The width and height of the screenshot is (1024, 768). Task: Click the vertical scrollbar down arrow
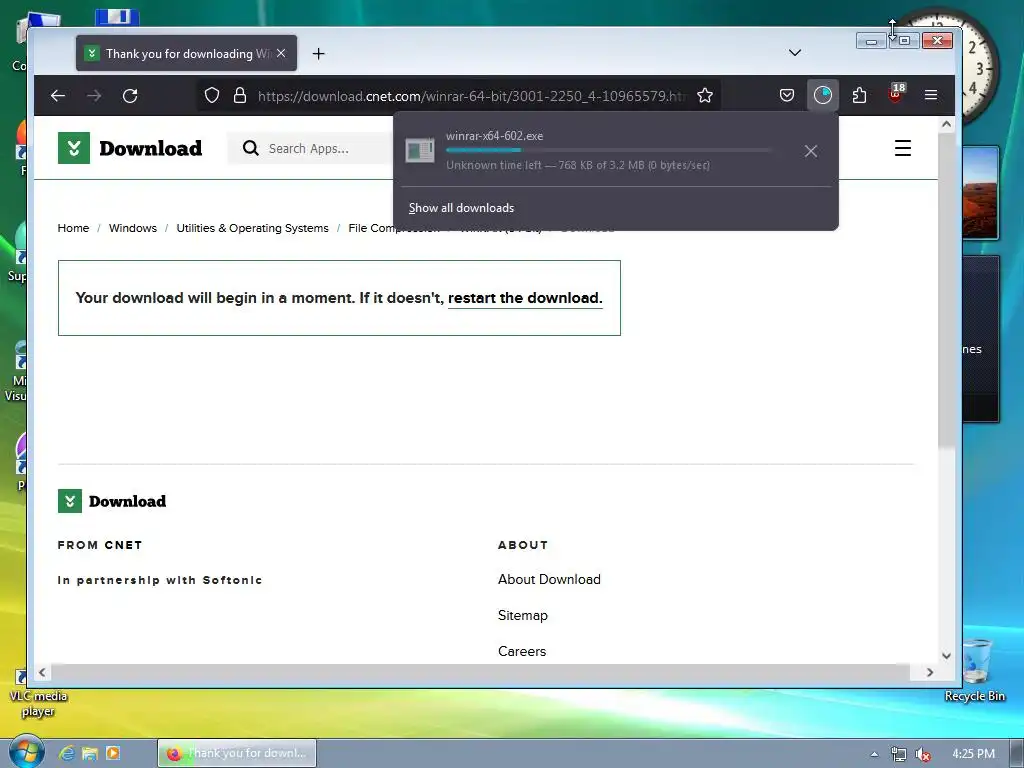[946, 656]
